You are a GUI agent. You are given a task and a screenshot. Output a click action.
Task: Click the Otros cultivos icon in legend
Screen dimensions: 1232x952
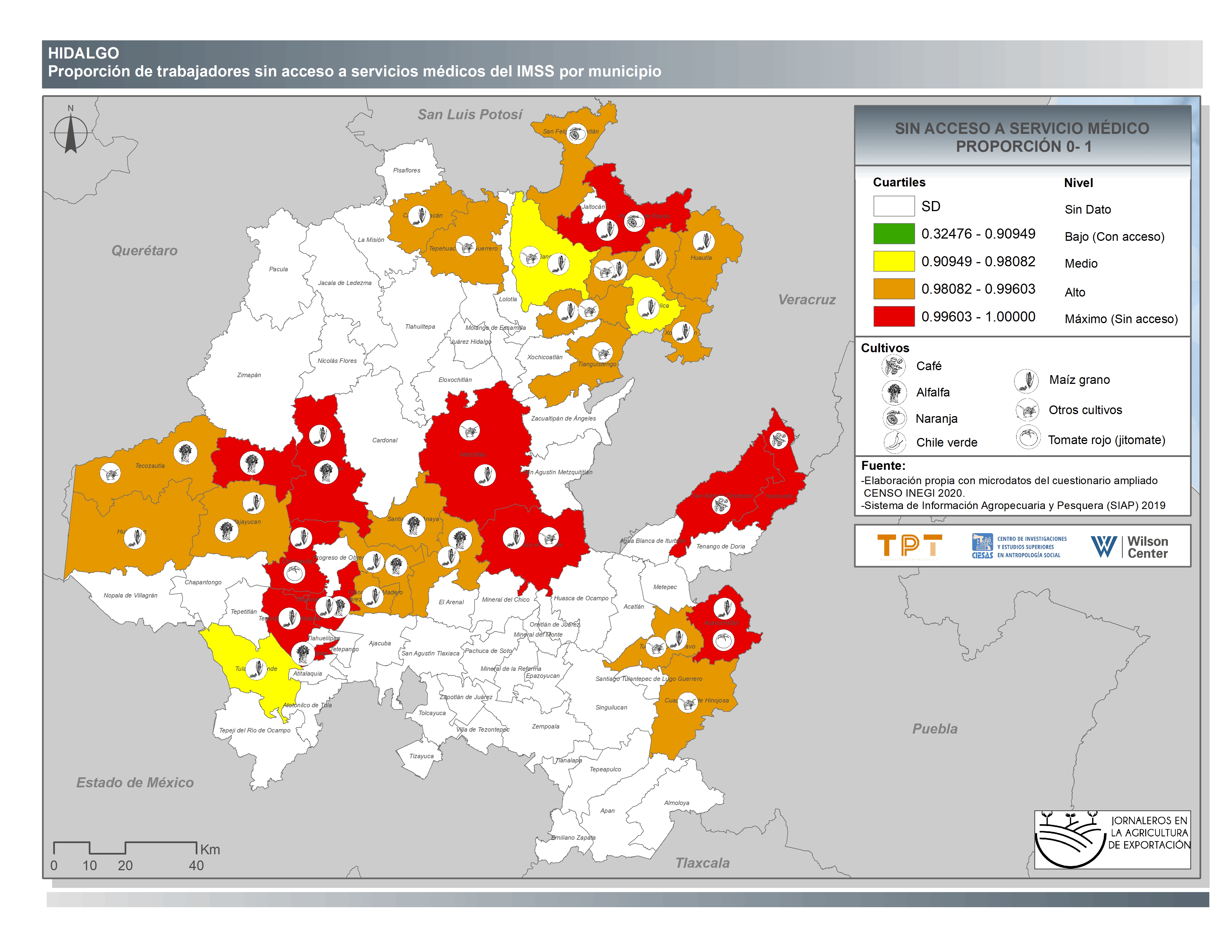point(1027,410)
